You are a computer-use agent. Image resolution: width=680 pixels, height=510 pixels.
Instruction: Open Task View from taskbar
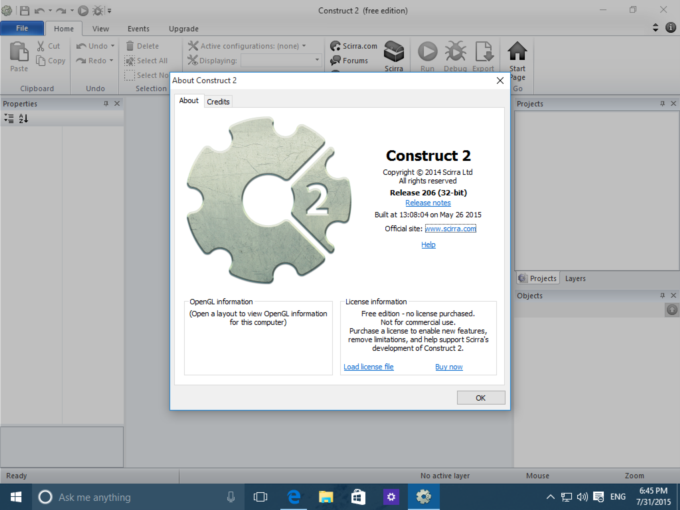point(260,497)
